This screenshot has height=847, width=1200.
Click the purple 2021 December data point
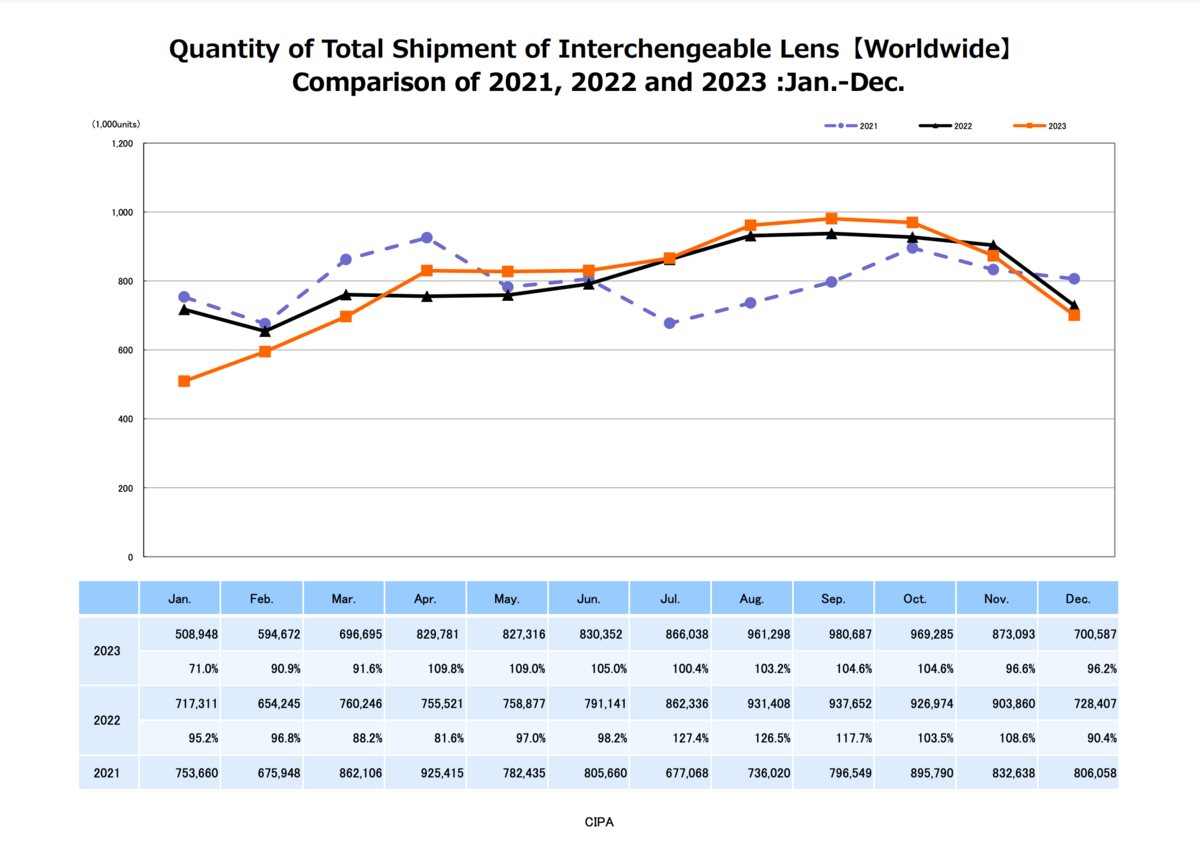[1074, 279]
